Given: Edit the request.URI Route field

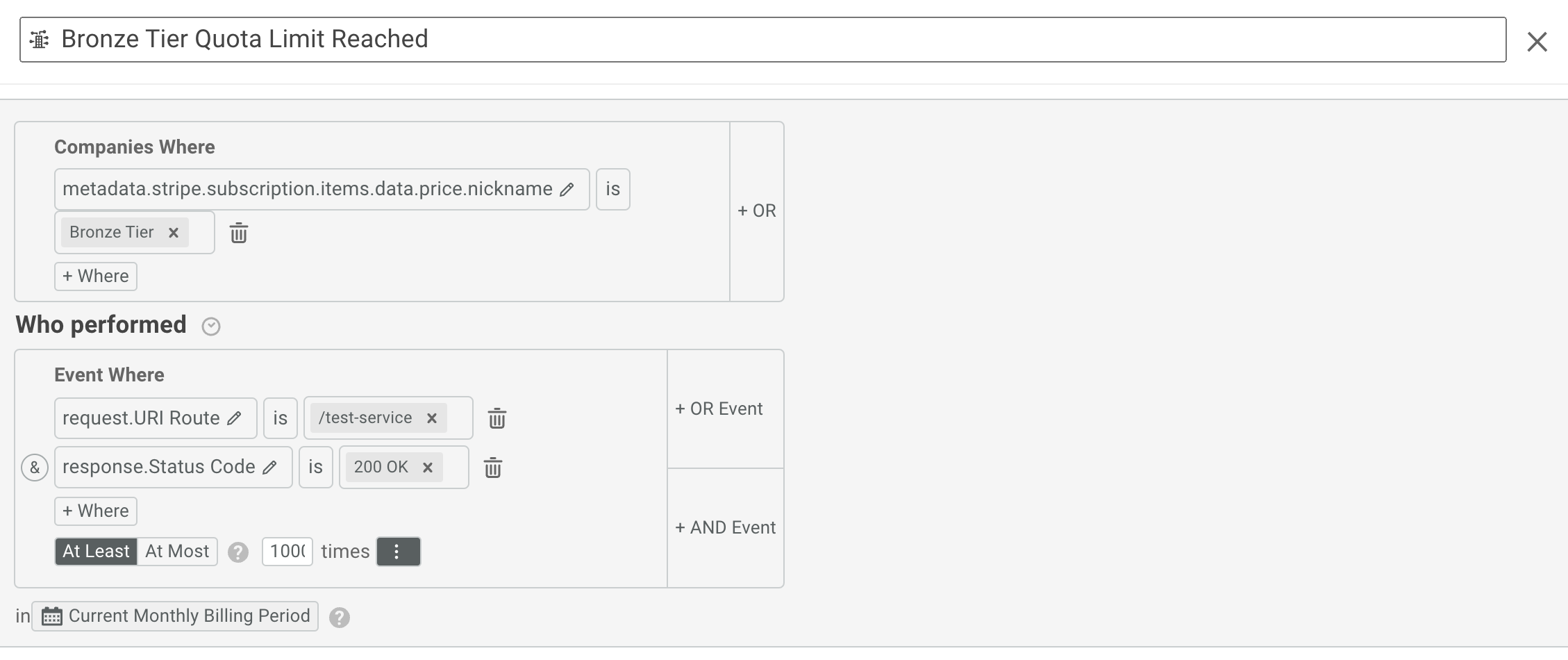Looking at the screenshot, I should pyautogui.click(x=235, y=418).
